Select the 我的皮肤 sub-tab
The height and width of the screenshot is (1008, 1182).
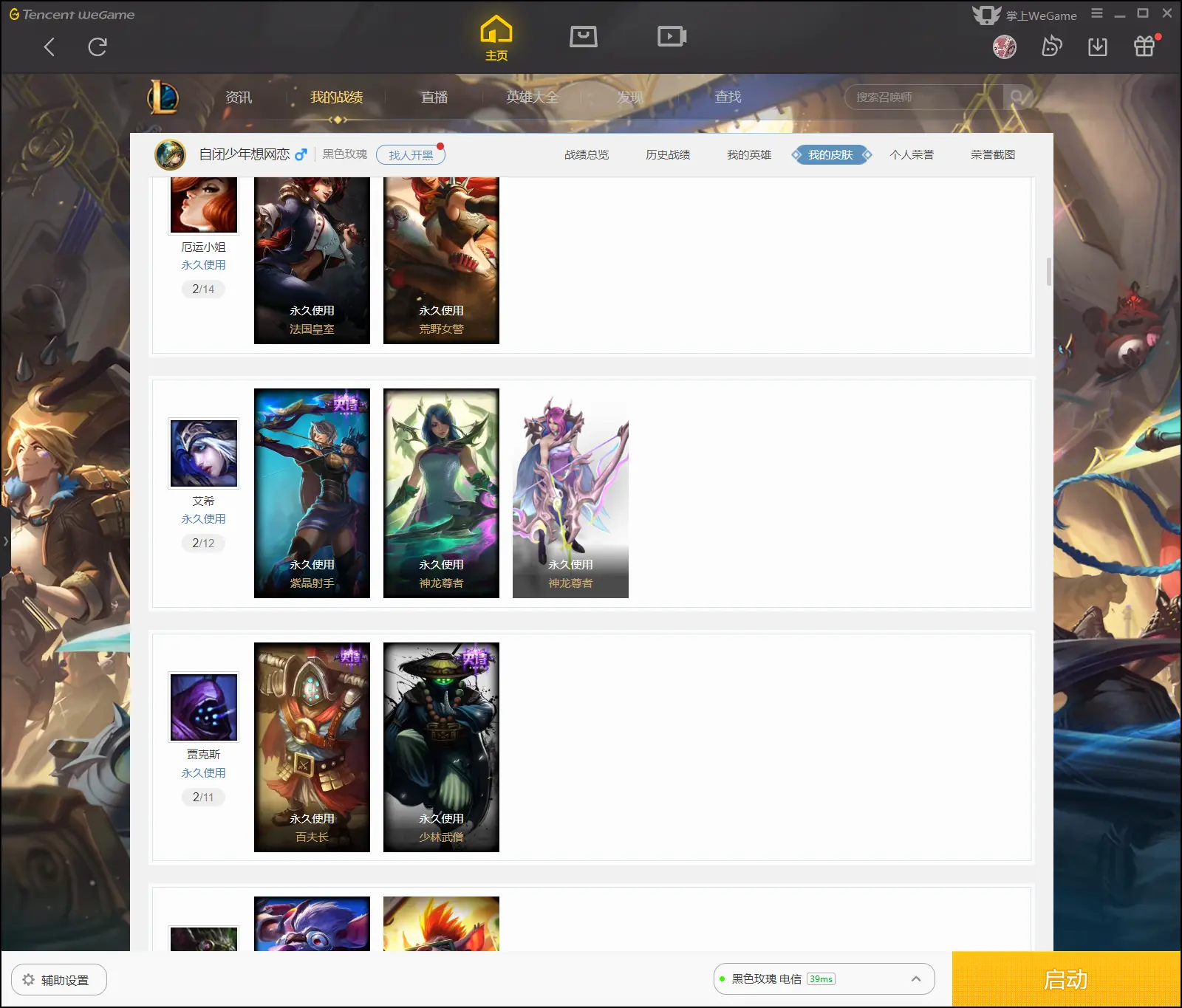pos(831,154)
